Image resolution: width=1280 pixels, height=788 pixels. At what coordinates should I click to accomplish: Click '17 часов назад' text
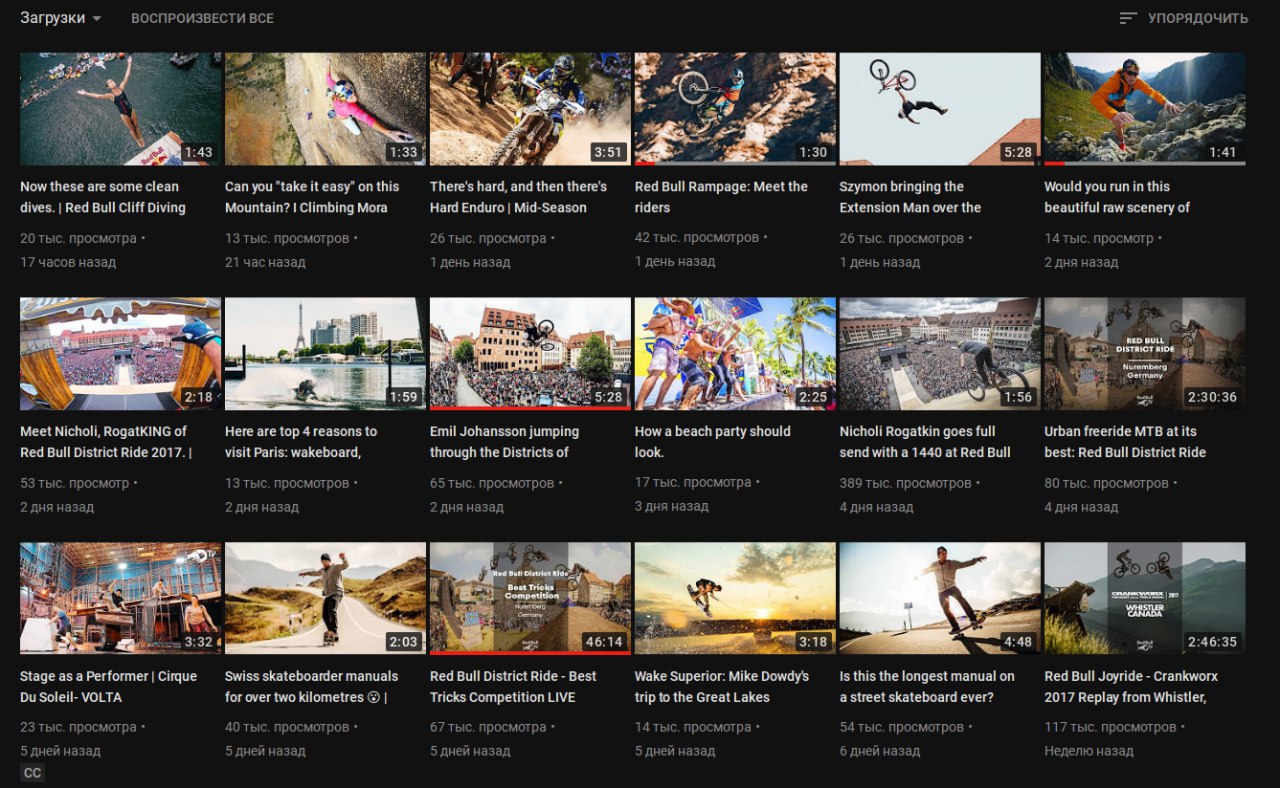68,262
